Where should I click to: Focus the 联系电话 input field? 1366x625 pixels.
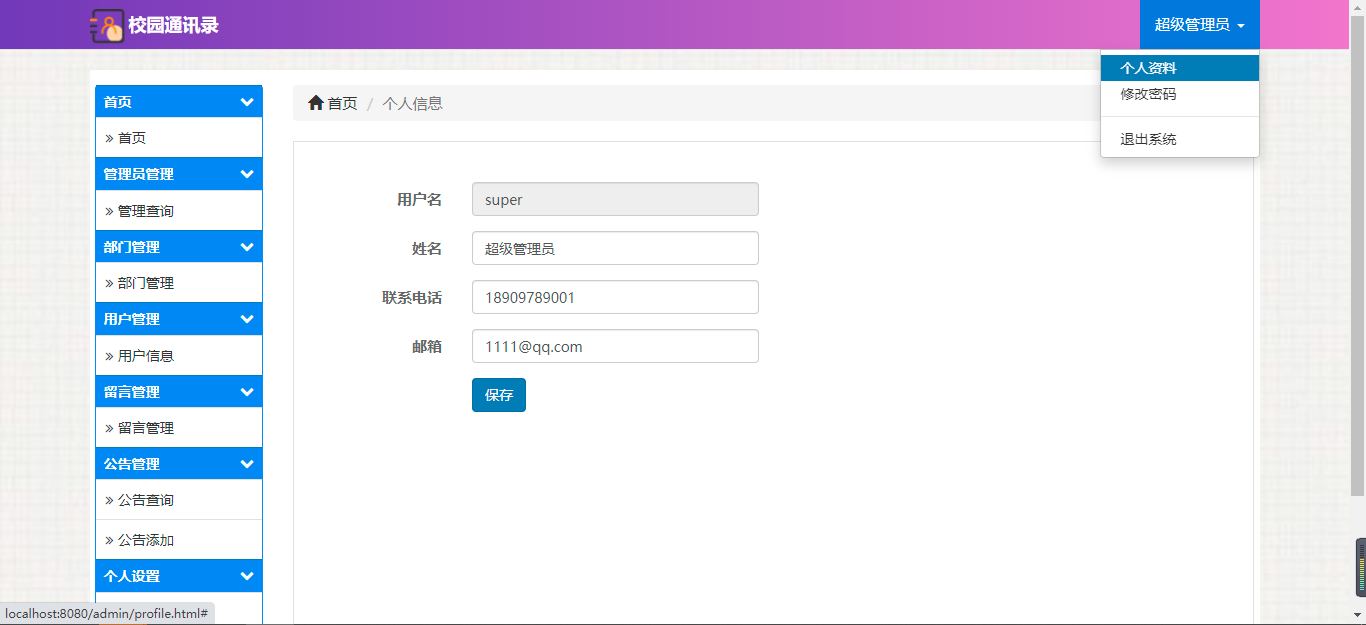615,297
